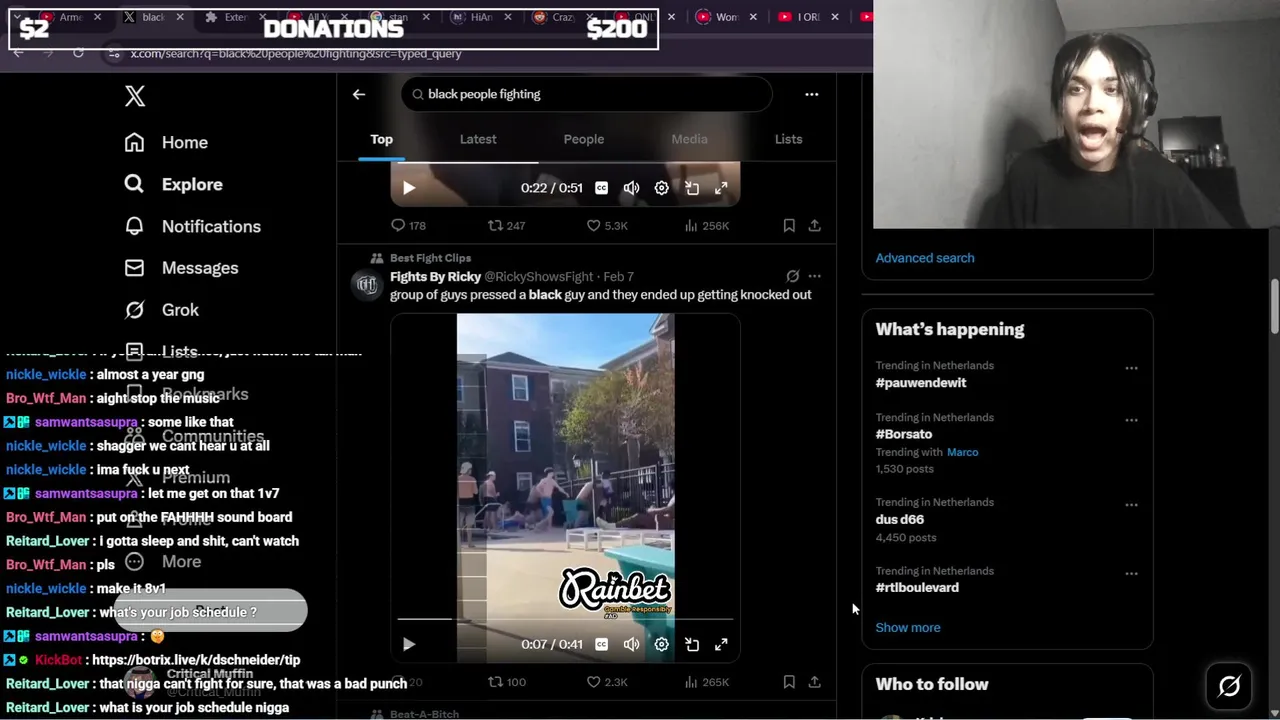Open the Marco trending-with link
Image resolution: width=1280 pixels, height=720 pixels.
click(962, 452)
